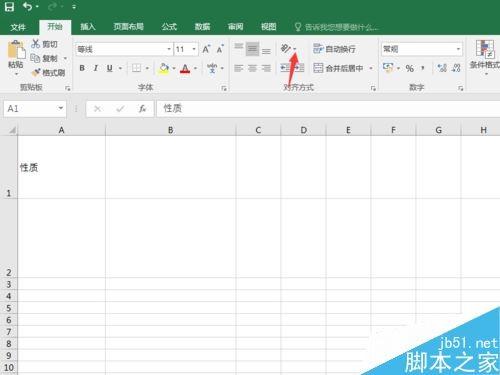Apply percent style
Image resolution: width=500 pixels, height=375 pixels.
point(410,68)
